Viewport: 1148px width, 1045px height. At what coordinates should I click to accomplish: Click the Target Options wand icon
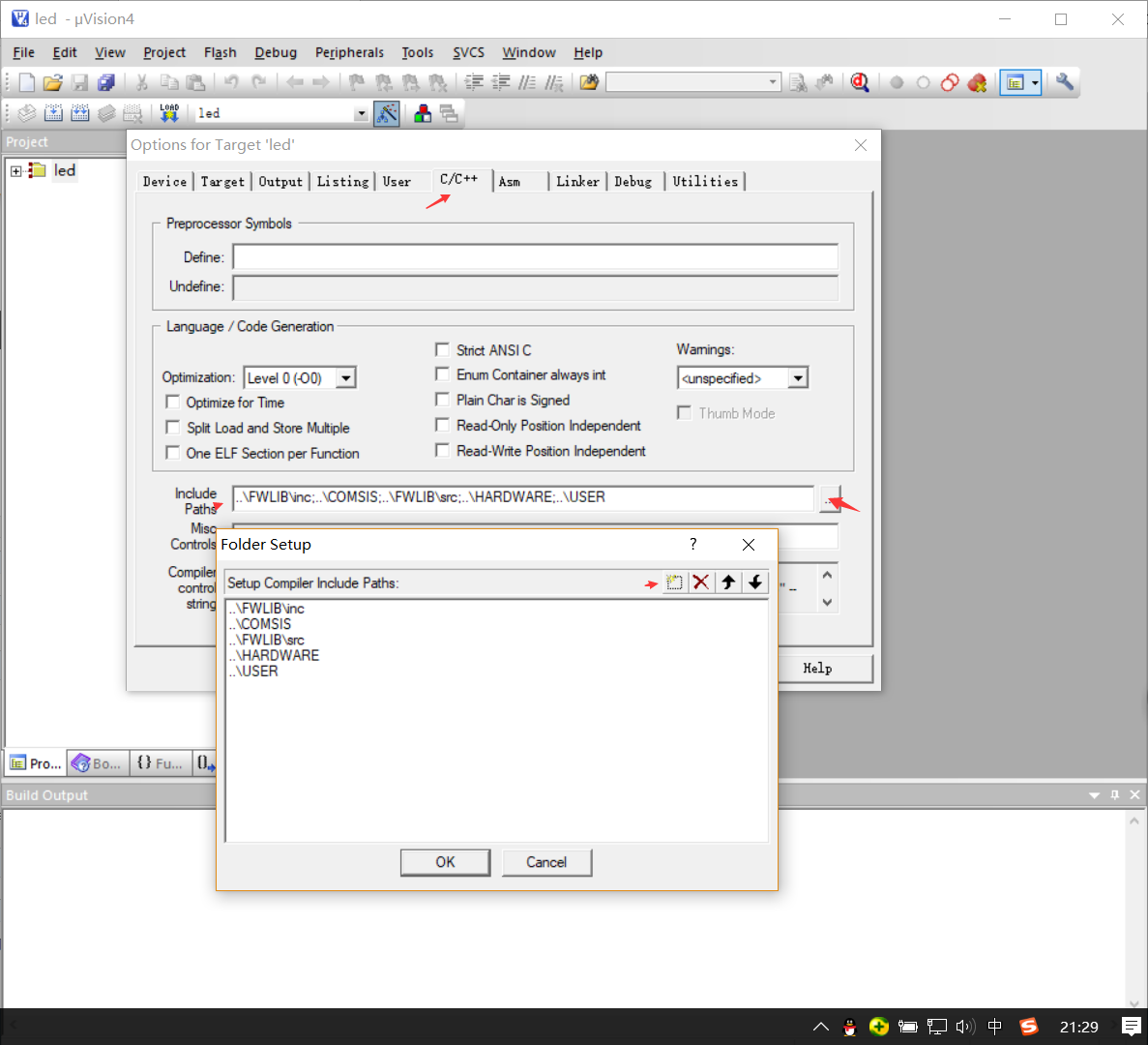pyautogui.click(x=387, y=113)
